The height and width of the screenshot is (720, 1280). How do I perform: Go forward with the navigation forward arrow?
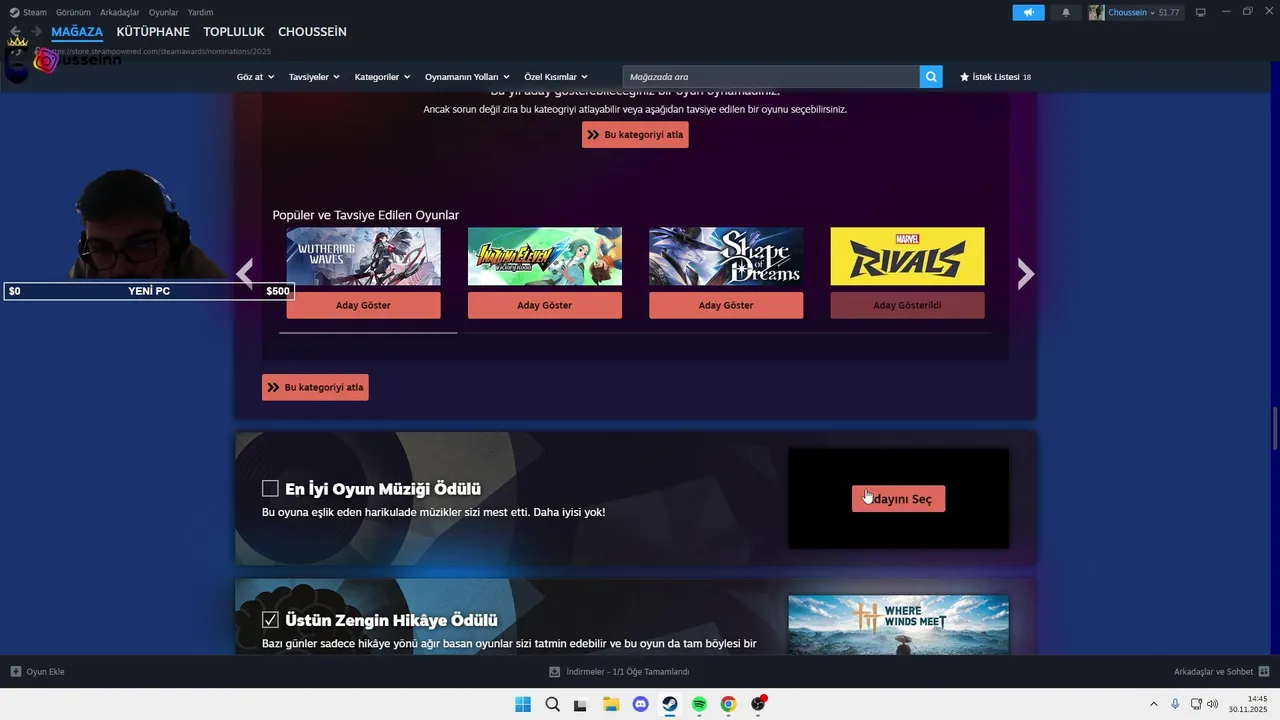click(36, 32)
